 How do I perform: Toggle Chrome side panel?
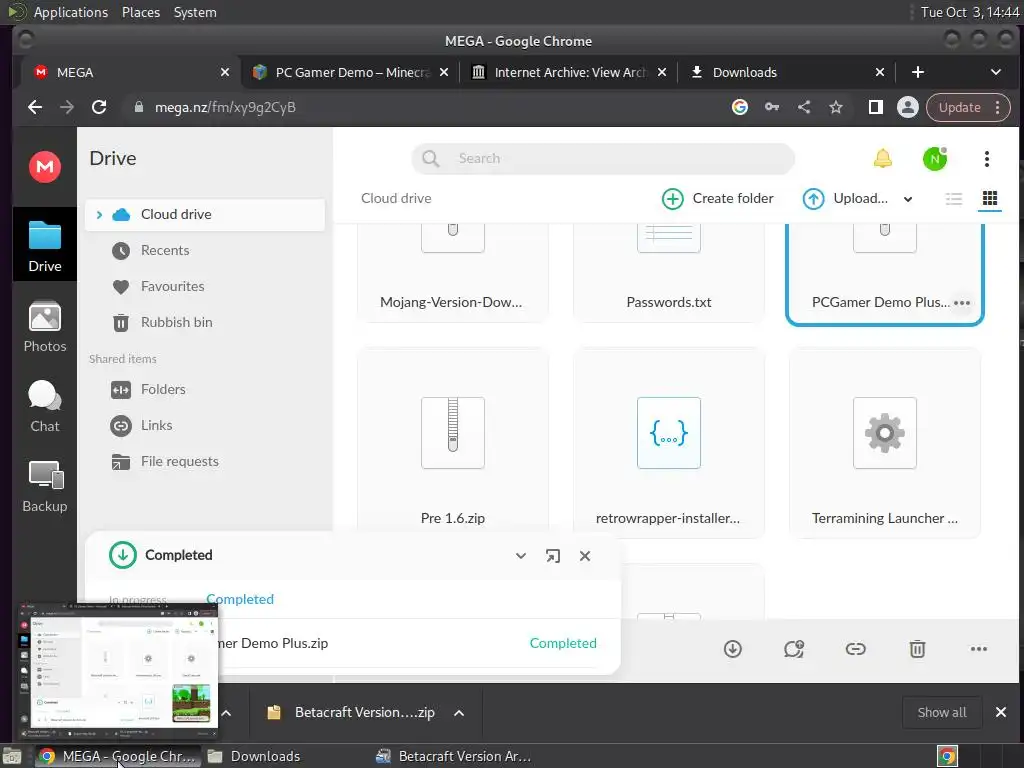pos(875,107)
